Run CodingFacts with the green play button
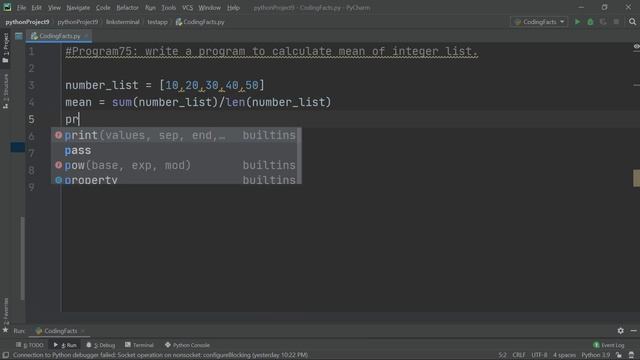The image size is (640, 360). [x=577, y=22]
